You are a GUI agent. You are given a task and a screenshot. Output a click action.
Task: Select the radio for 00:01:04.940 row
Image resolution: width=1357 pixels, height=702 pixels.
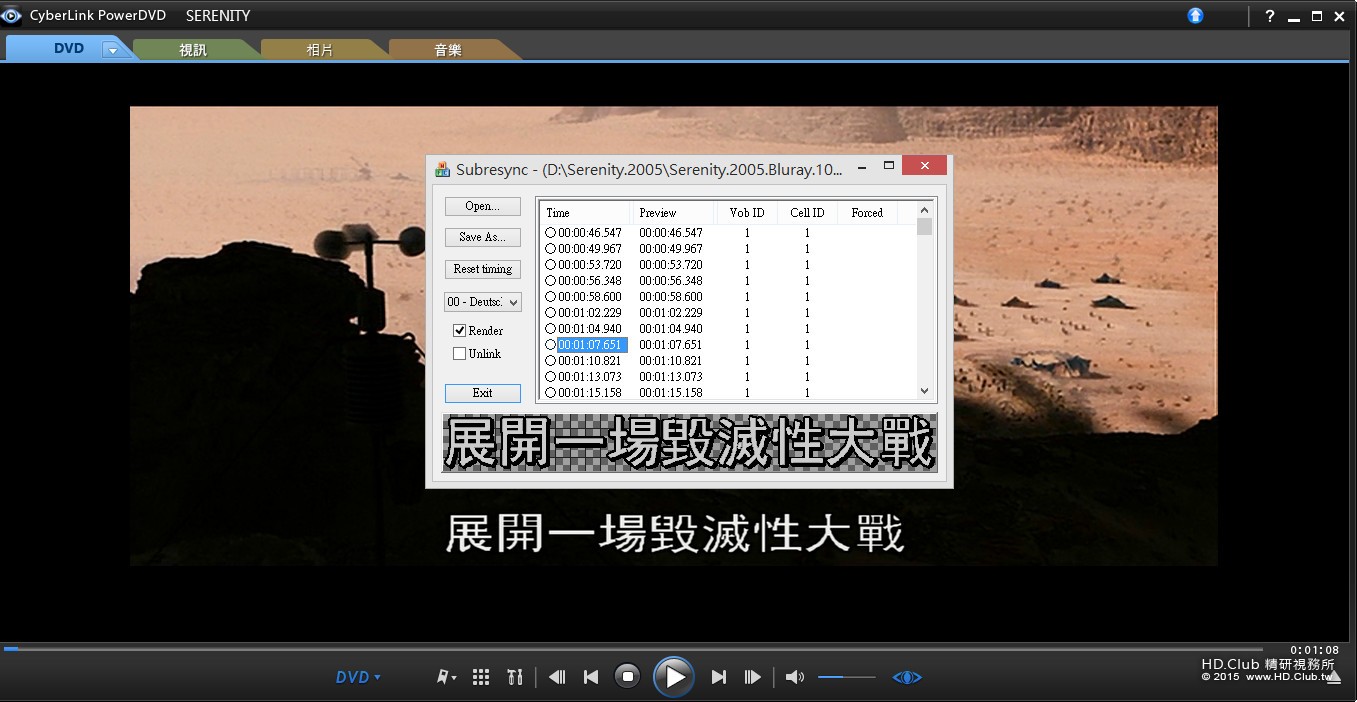(x=550, y=329)
